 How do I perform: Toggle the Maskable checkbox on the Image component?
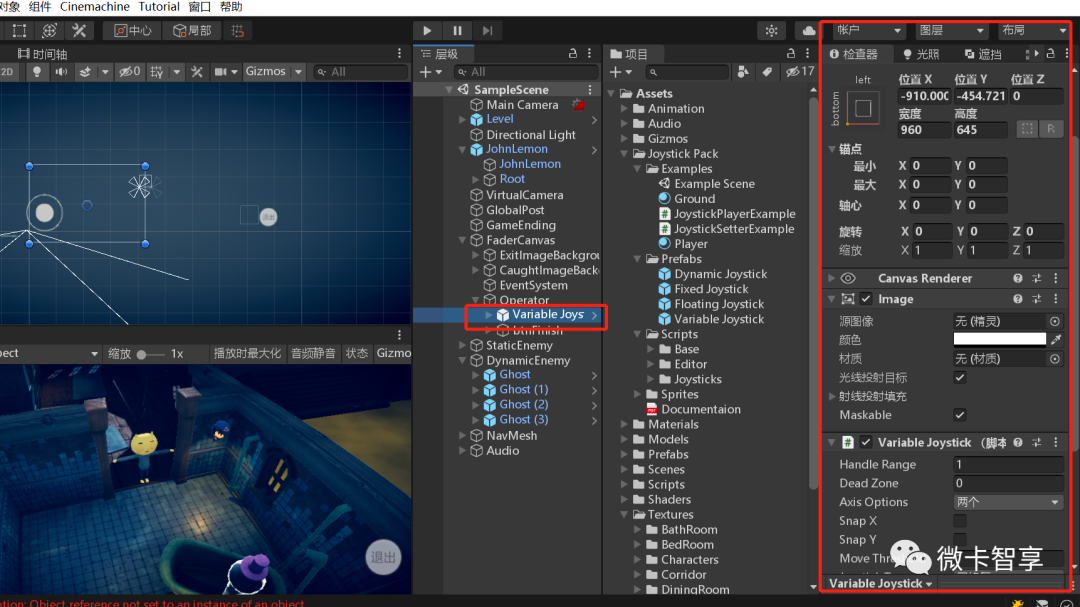click(x=959, y=414)
